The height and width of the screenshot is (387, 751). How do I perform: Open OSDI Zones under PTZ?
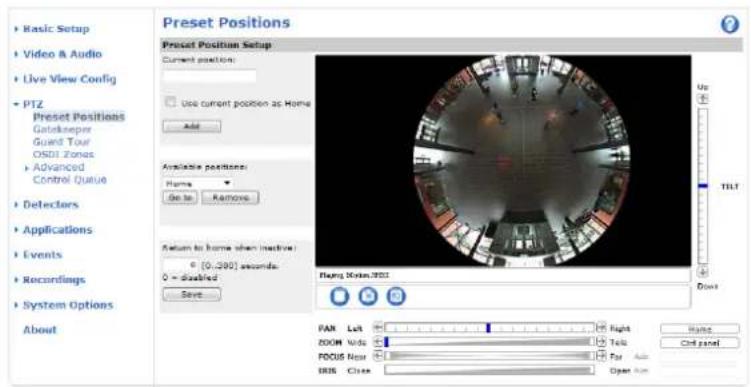click(x=63, y=154)
